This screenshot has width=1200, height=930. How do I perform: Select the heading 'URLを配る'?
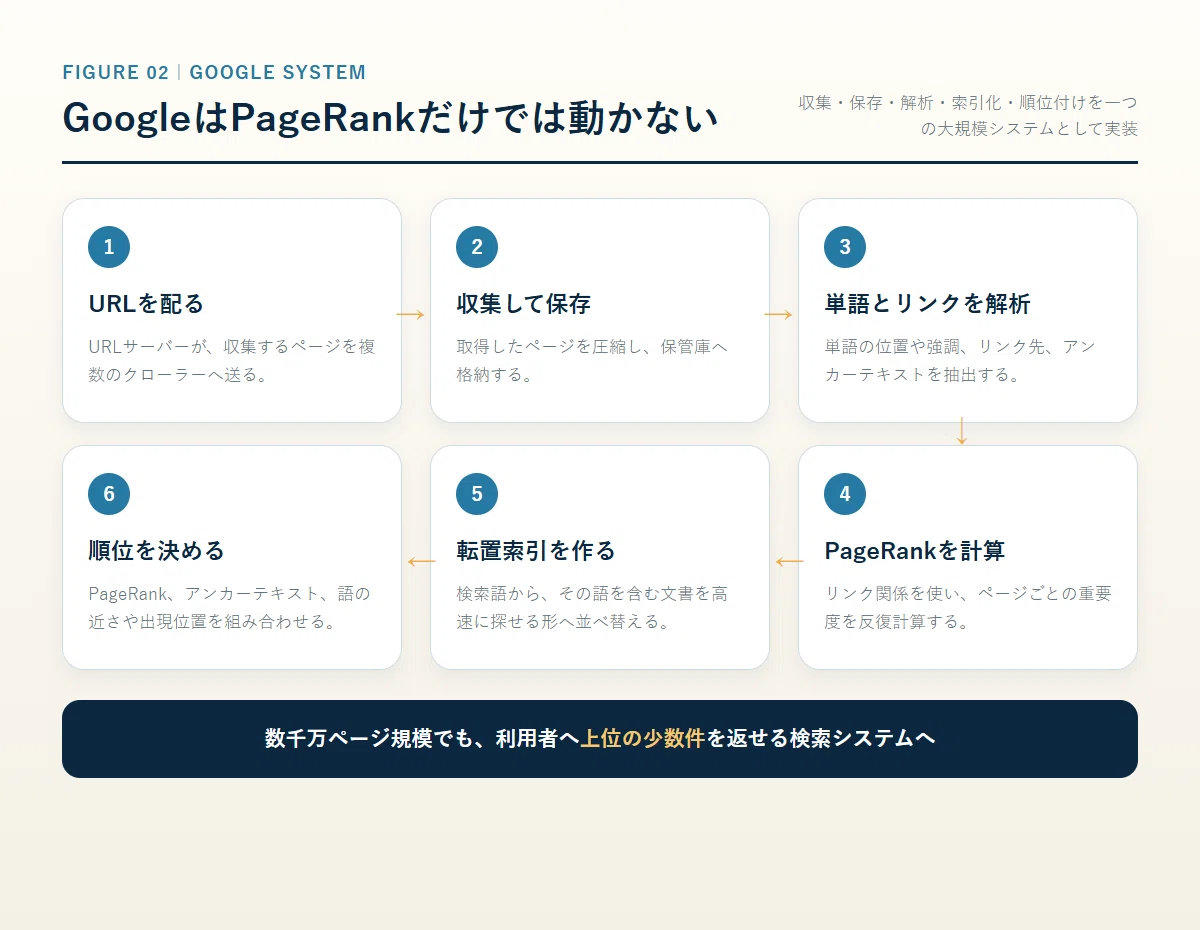(x=146, y=304)
